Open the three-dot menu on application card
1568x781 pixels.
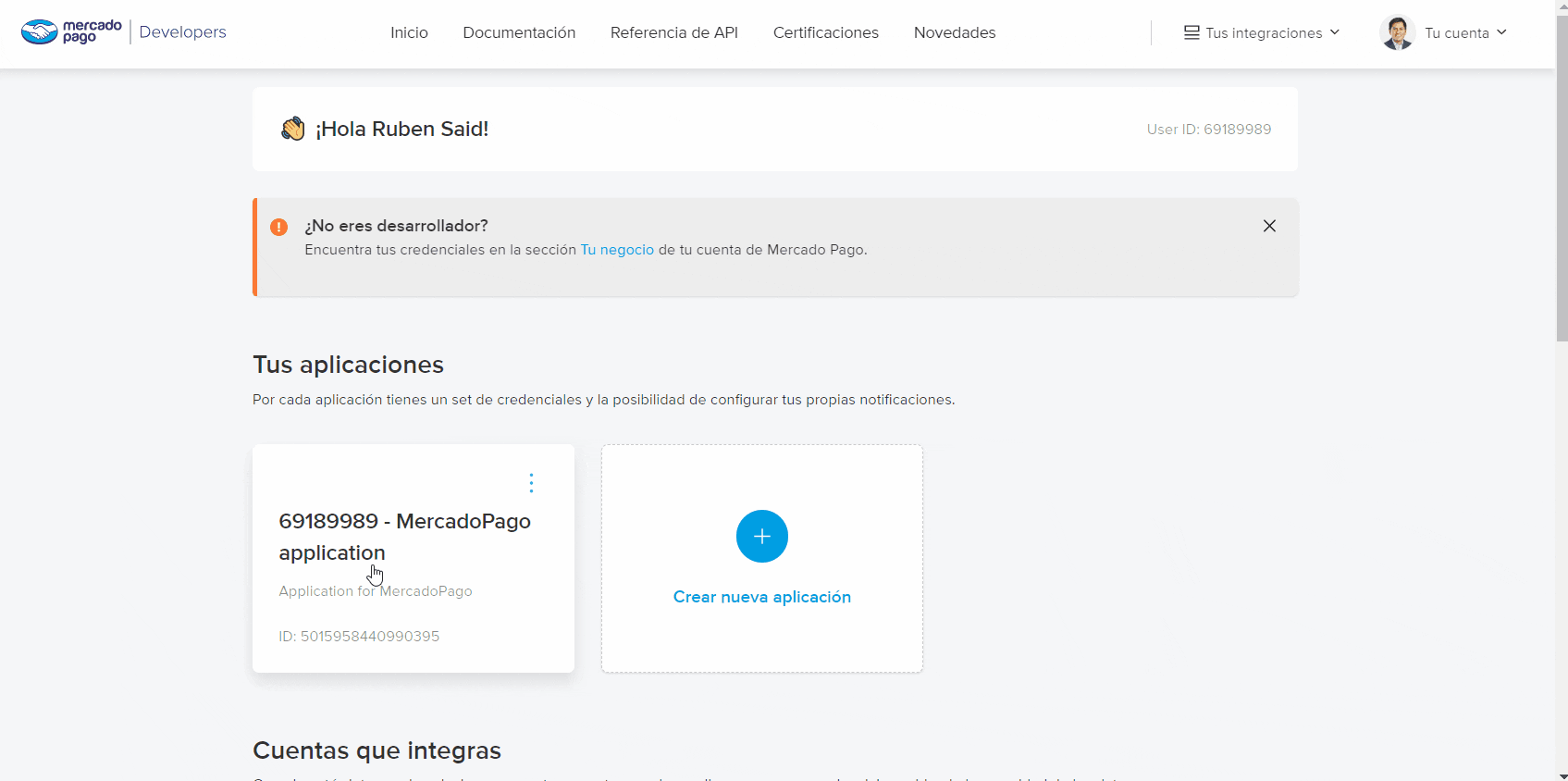pyautogui.click(x=531, y=483)
